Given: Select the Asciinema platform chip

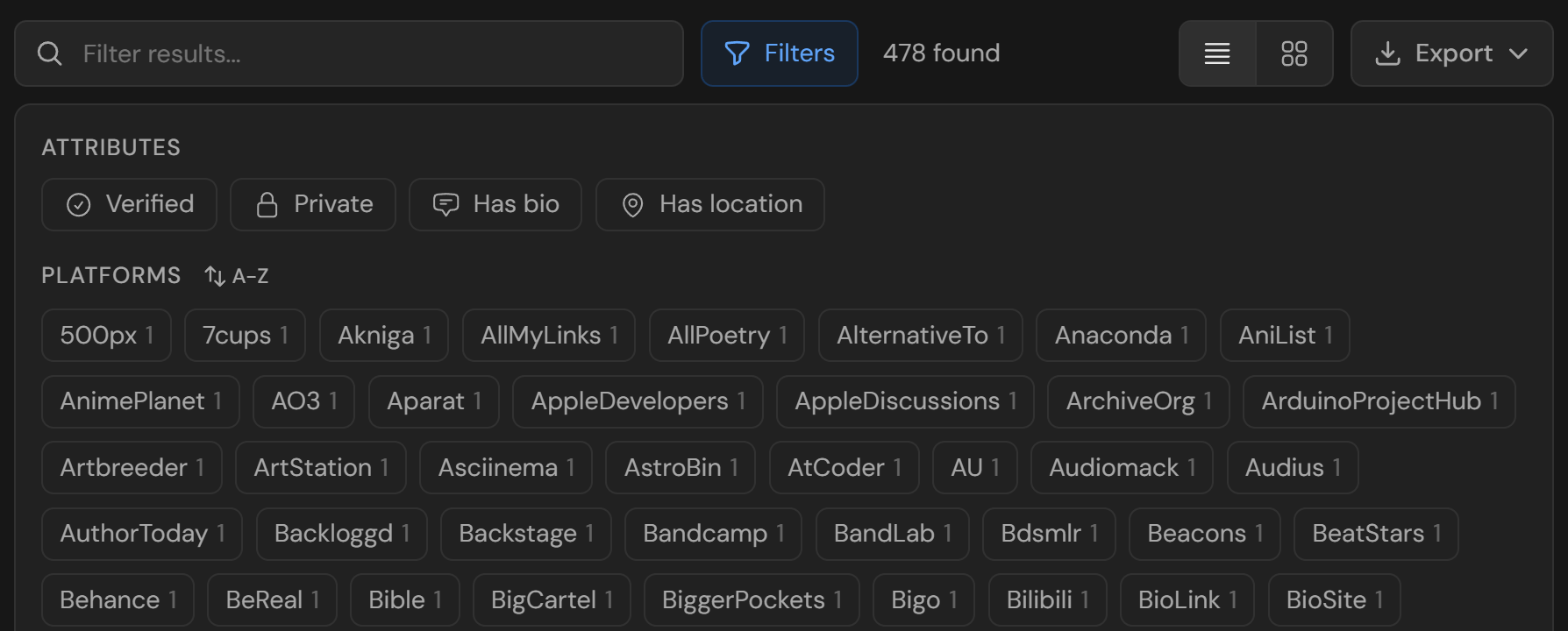Looking at the screenshot, I should tap(506, 467).
